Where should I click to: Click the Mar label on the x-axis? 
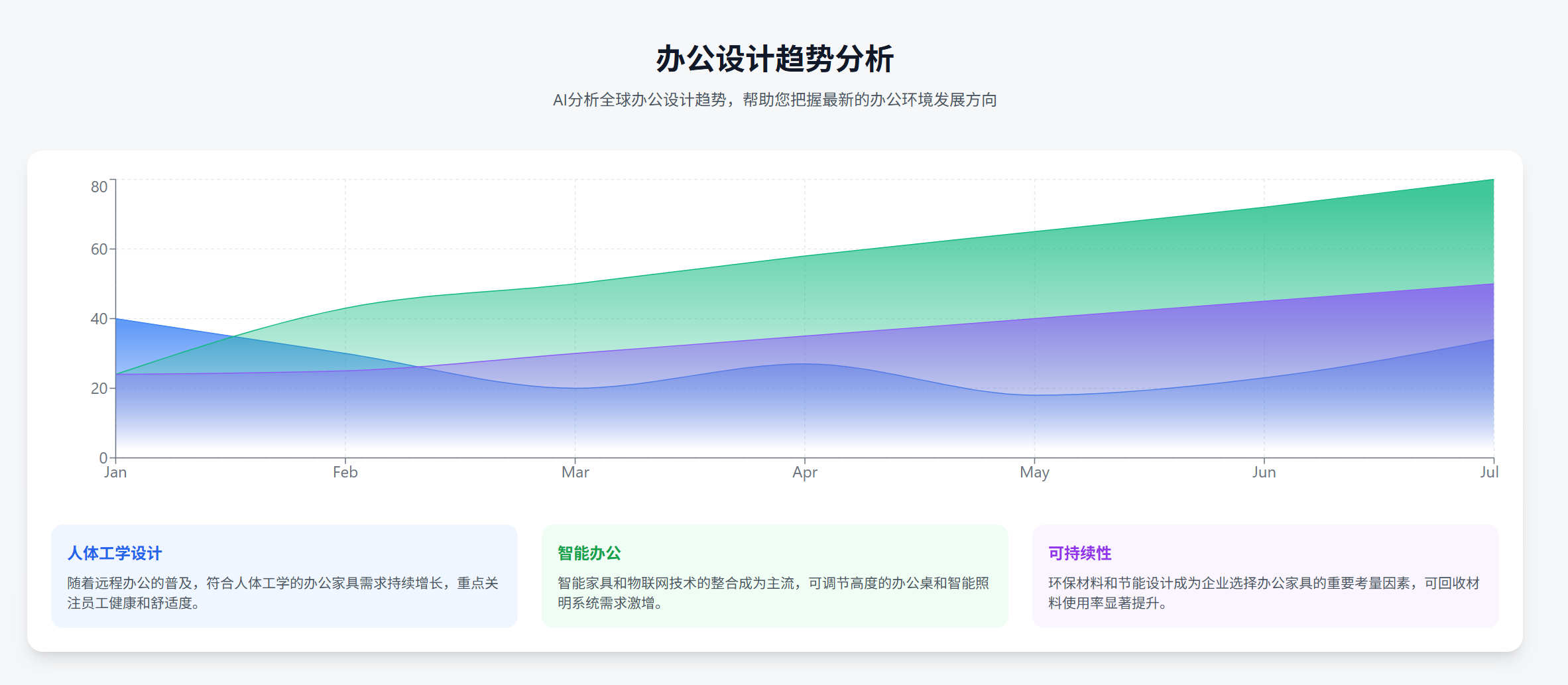point(575,472)
